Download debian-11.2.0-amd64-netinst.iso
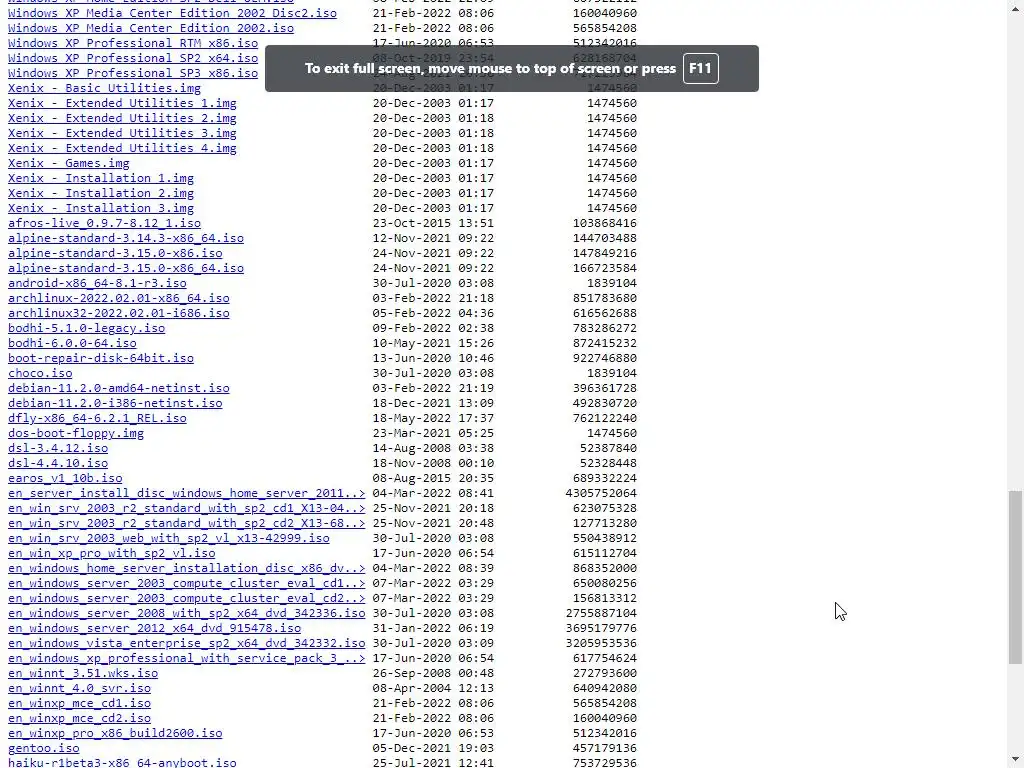Image resolution: width=1024 pixels, height=768 pixels. point(119,389)
